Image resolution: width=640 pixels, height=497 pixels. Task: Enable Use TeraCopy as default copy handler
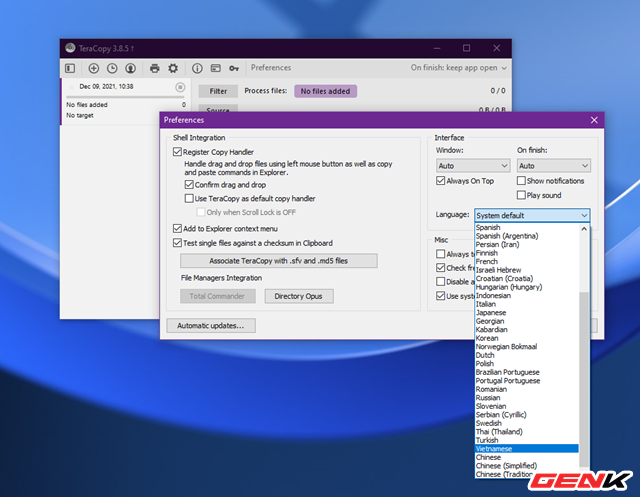(189, 198)
